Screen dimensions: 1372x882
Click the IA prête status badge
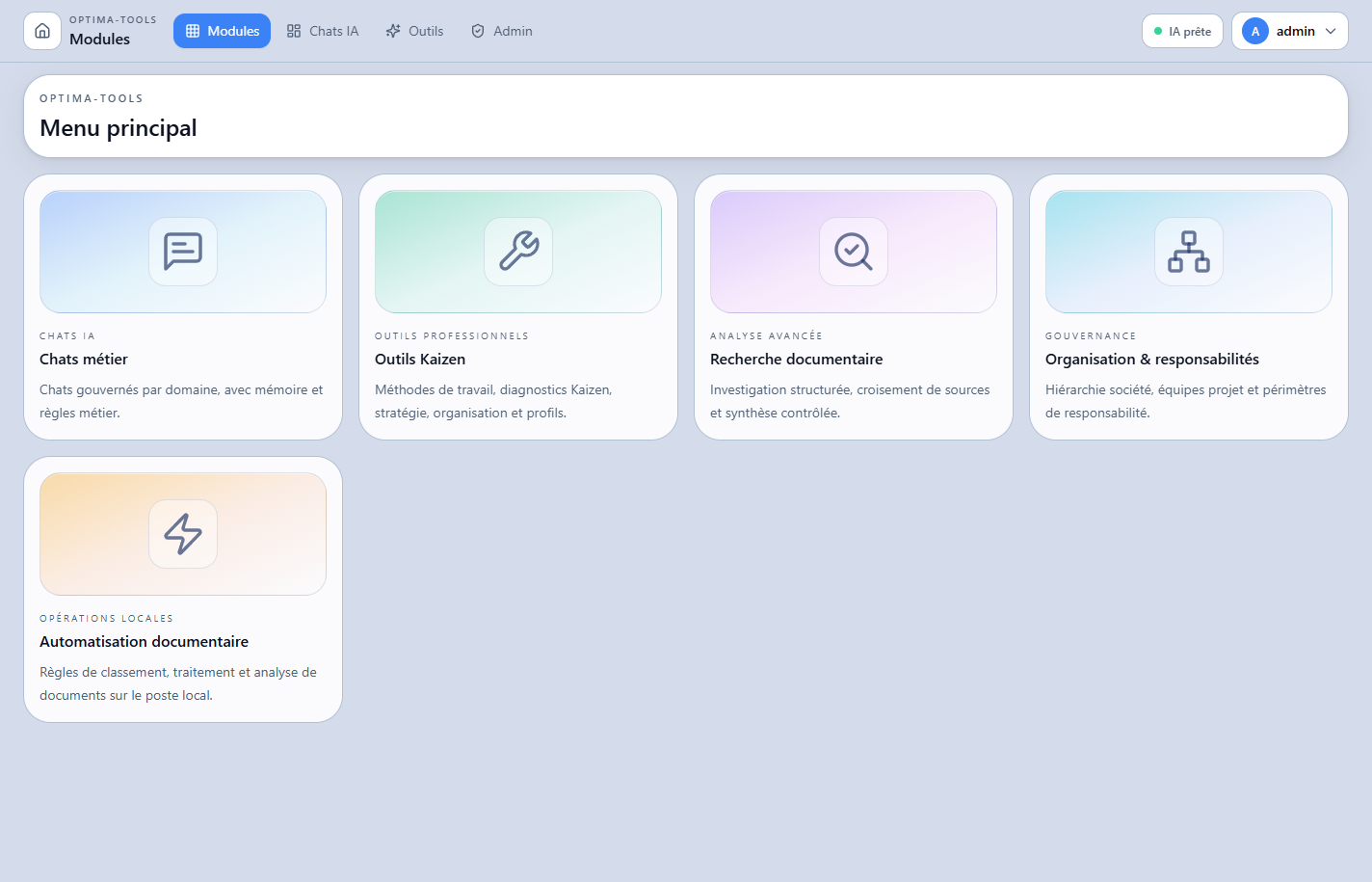(x=1182, y=31)
